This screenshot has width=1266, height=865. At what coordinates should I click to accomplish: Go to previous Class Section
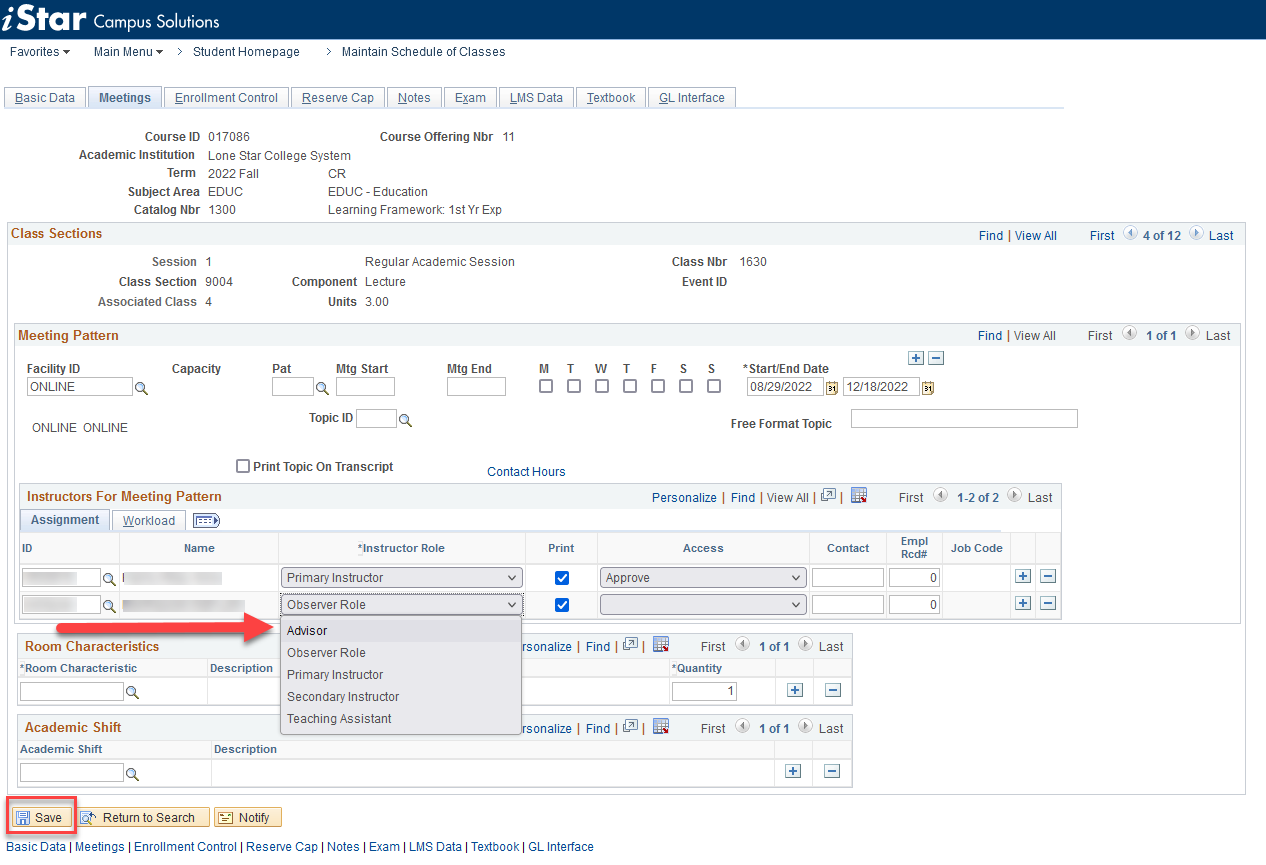coord(1130,235)
